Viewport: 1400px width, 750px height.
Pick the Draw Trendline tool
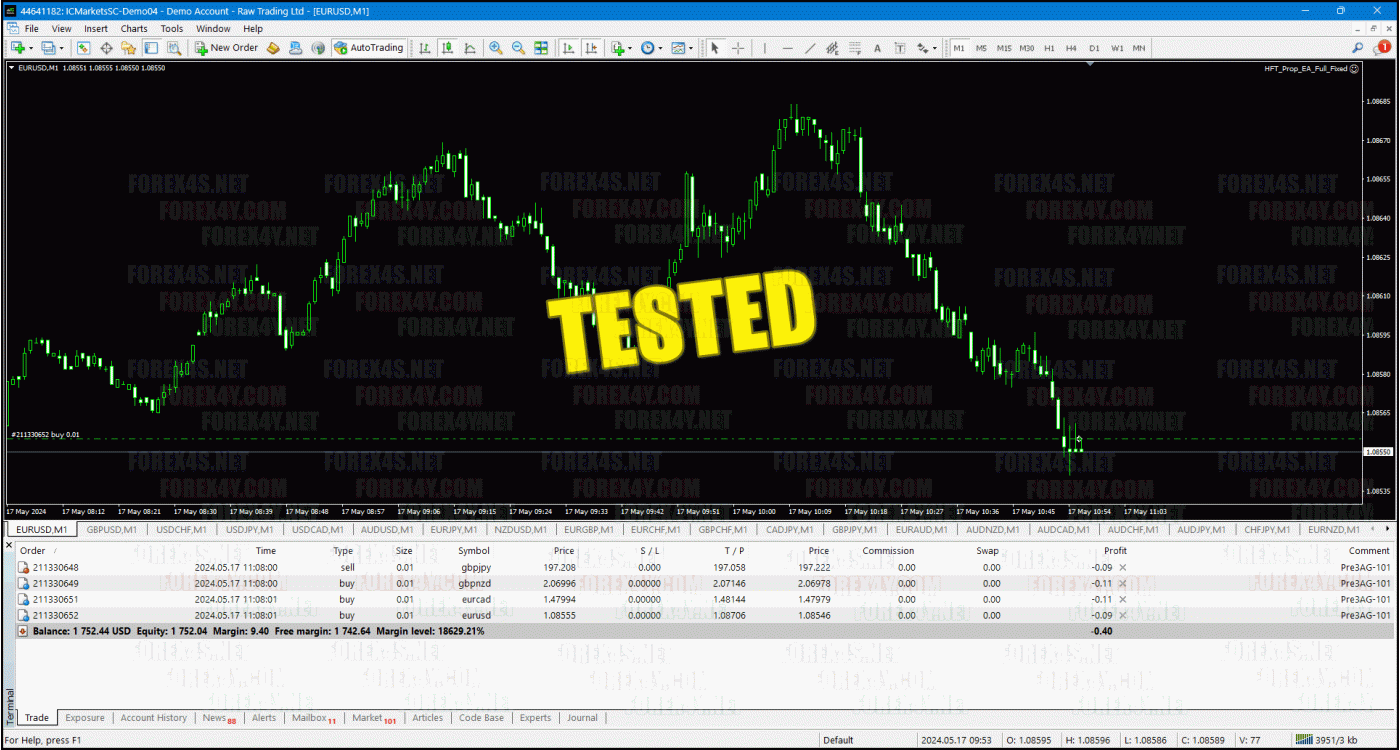coord(810,48)
